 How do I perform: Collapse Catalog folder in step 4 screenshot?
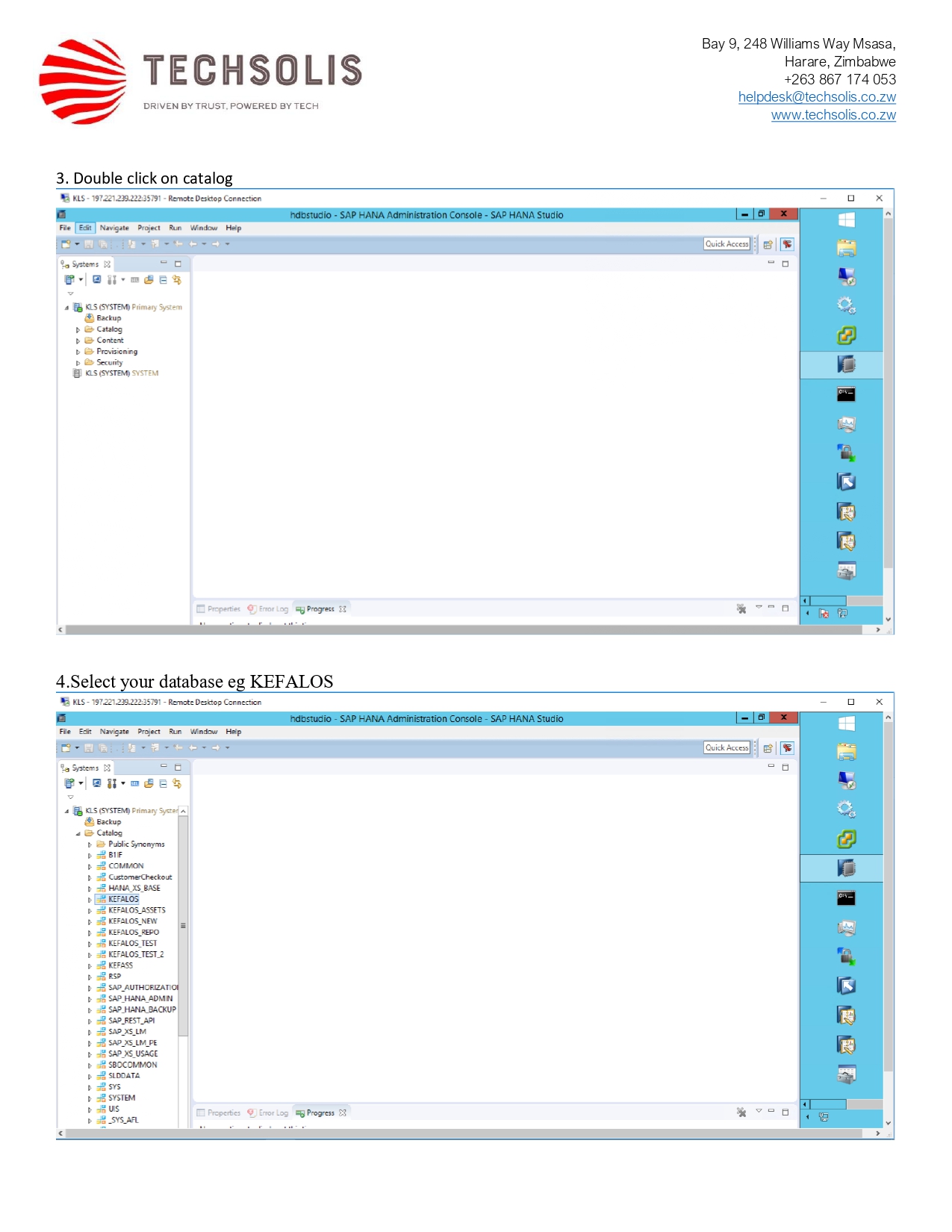point(78,834)
